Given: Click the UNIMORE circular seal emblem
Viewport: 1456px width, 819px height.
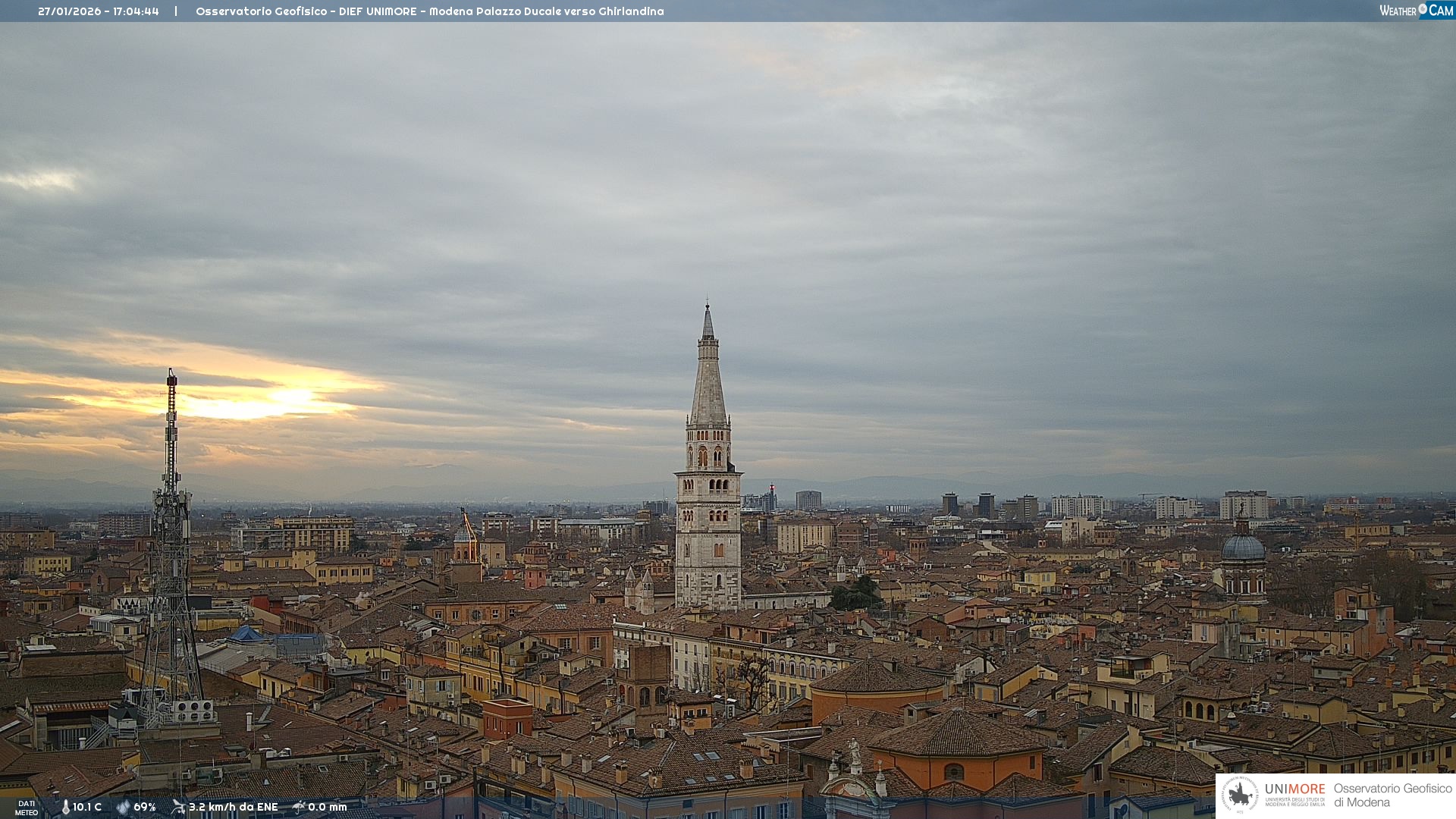Looking at the screenshot, I should coord(1240,795).
